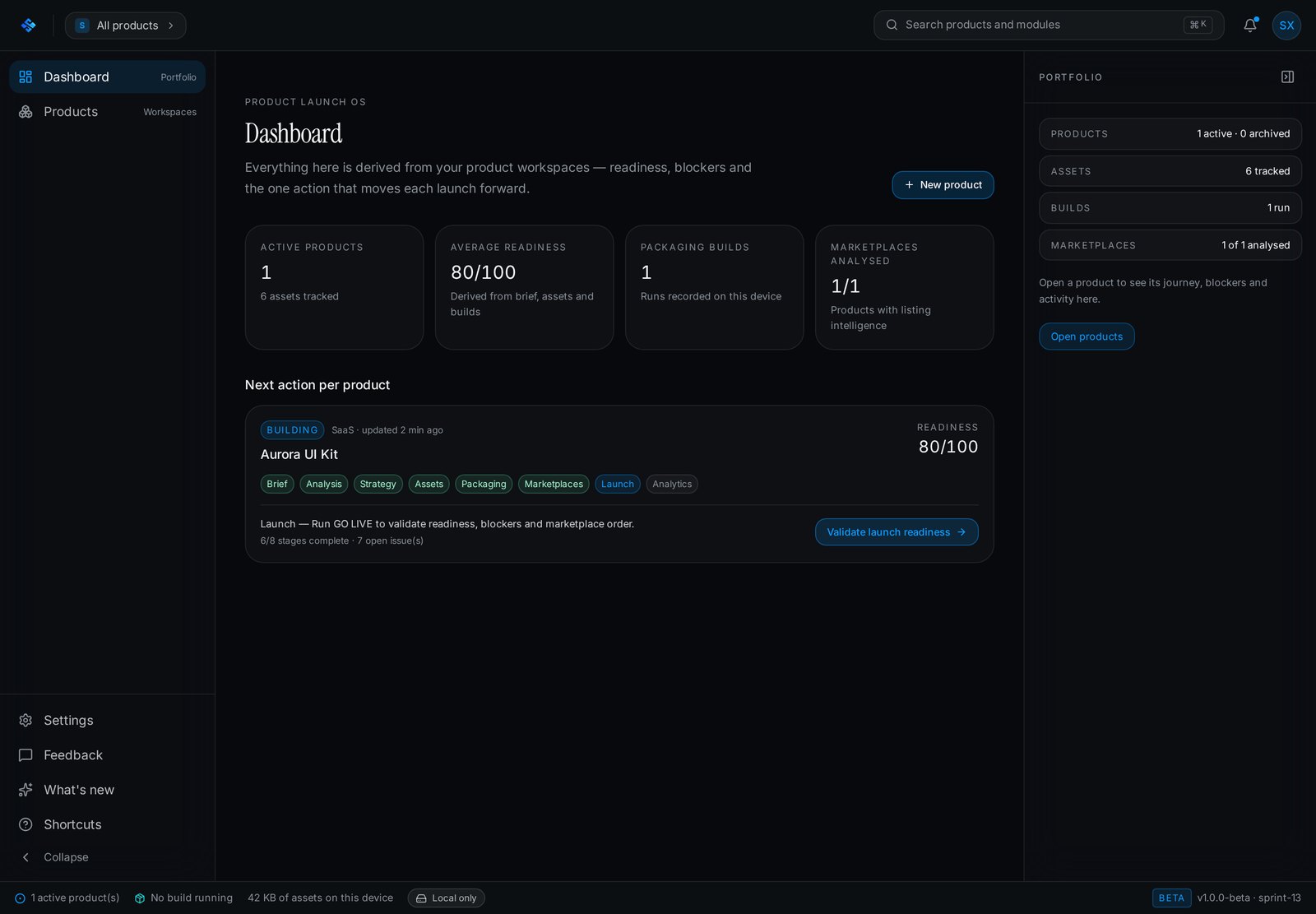Open the notifications bell
The image size is (1316, 914).
pos(1250,25)
